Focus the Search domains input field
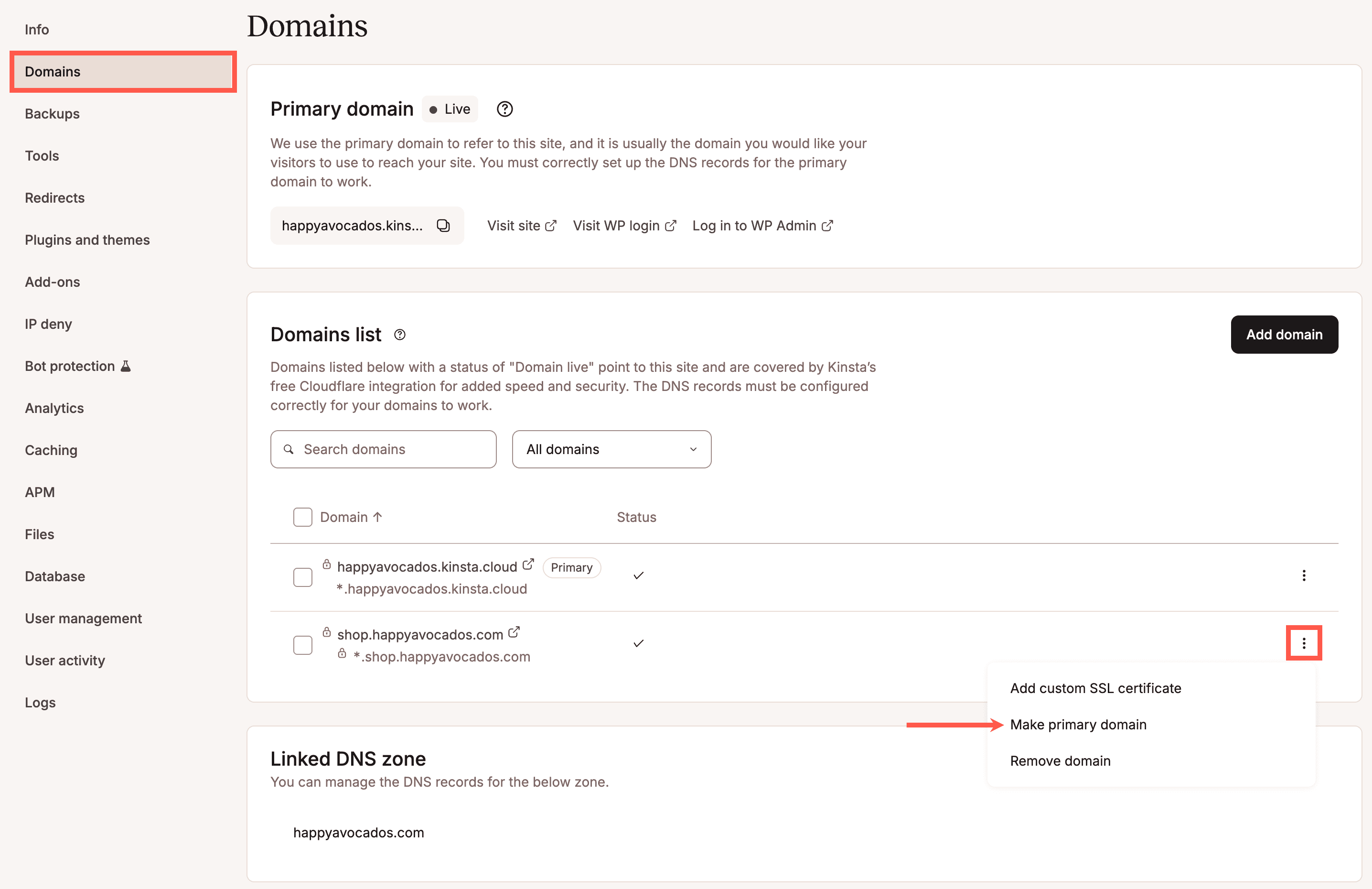 (383, 449)
